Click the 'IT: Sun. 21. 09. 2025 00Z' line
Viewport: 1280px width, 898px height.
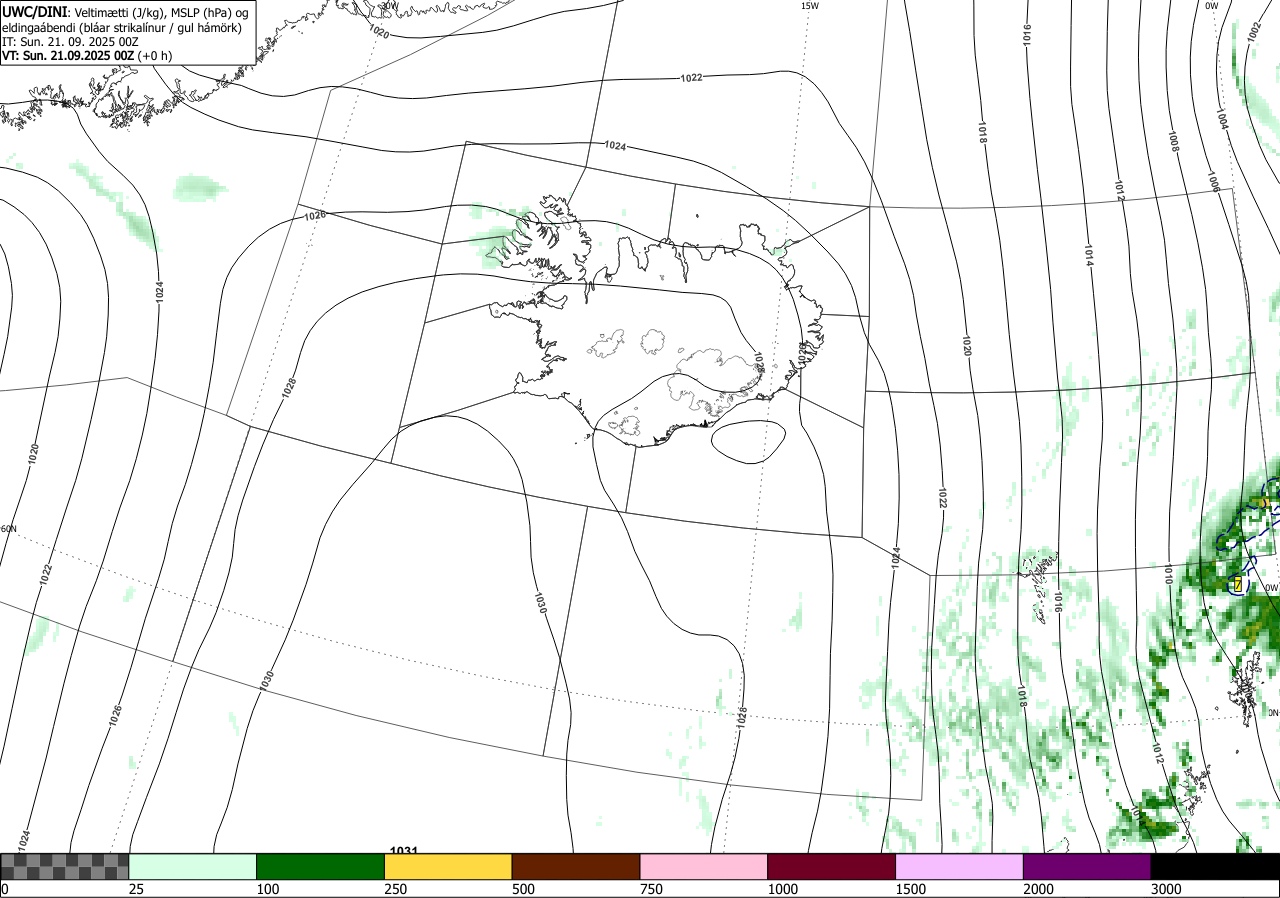pos(69,42)
